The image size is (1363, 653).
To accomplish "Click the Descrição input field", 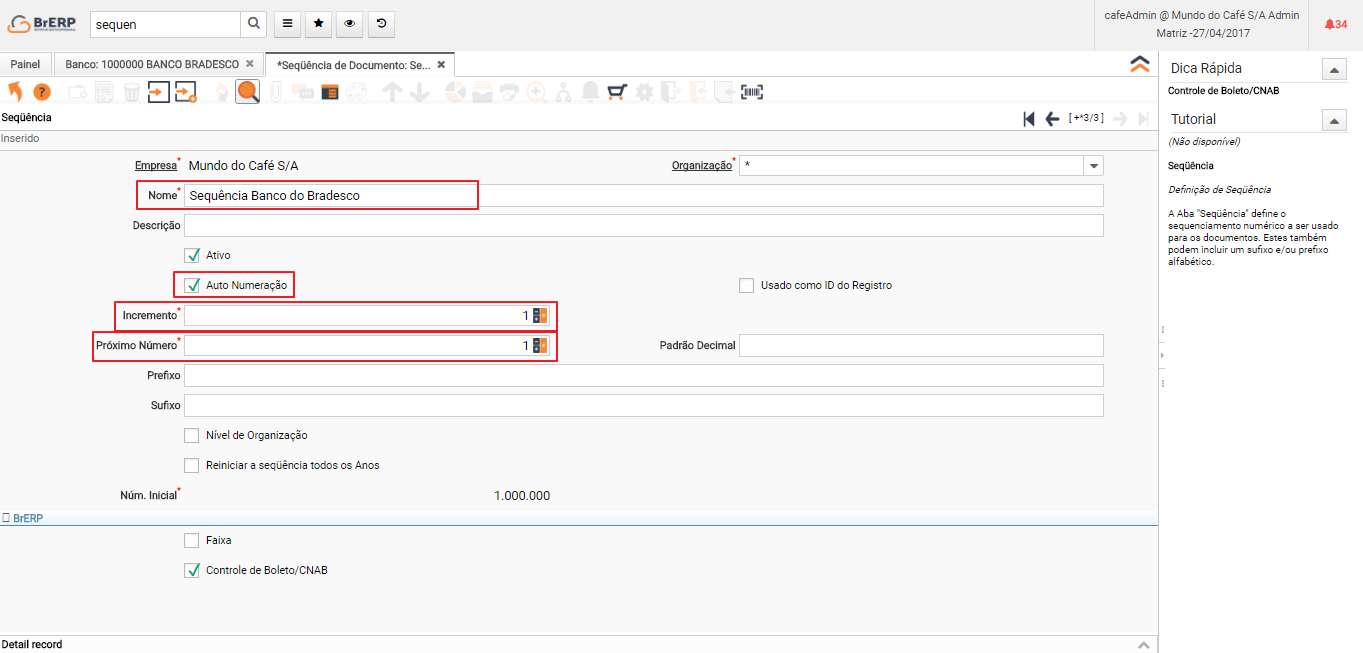I will click(643, 225).
